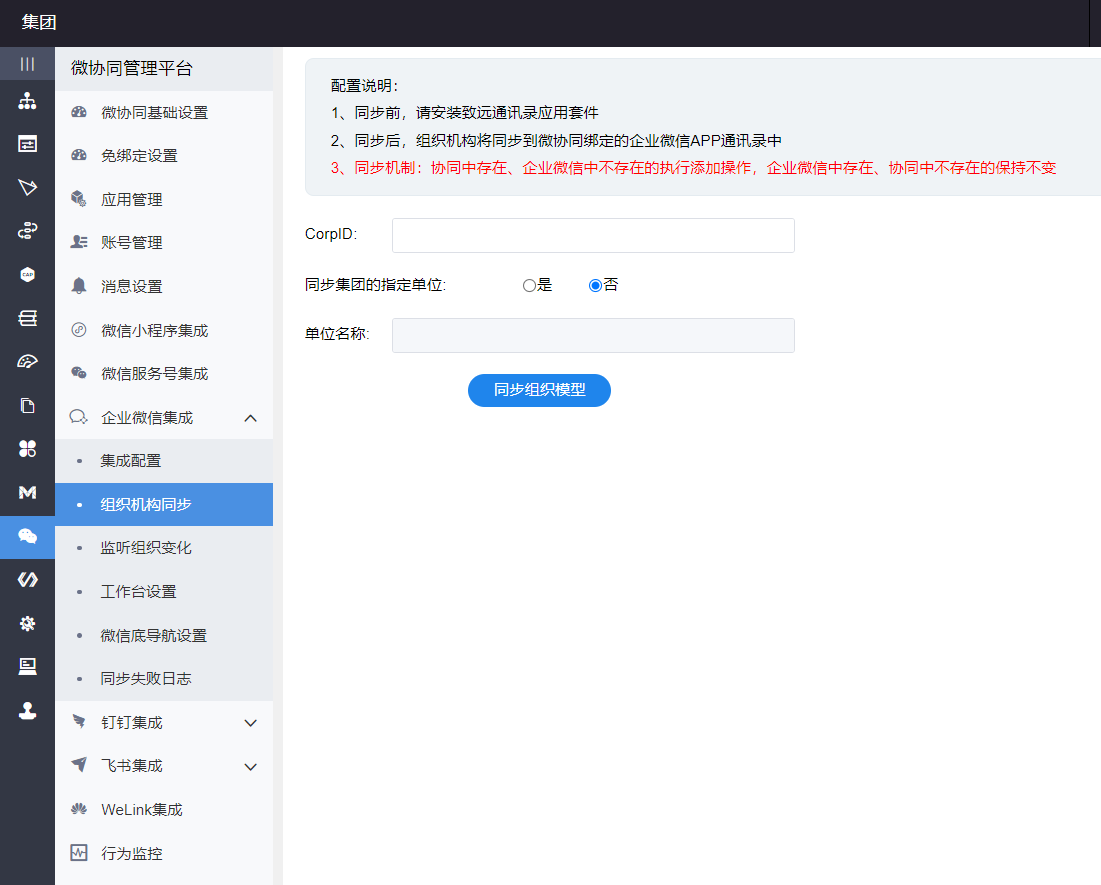Click the code brackets icon in the sidebar

pos(27,579)
